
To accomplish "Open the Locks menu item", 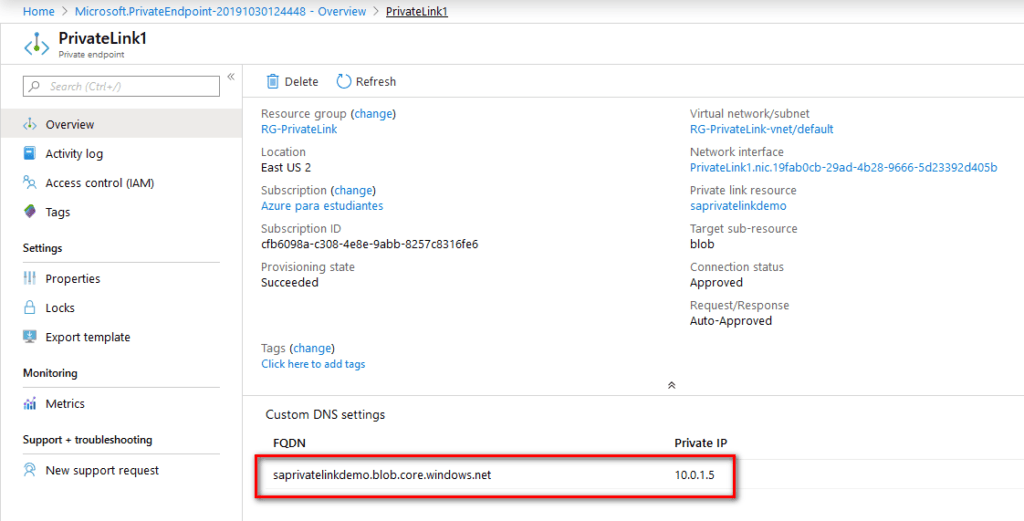I will 60,308.
